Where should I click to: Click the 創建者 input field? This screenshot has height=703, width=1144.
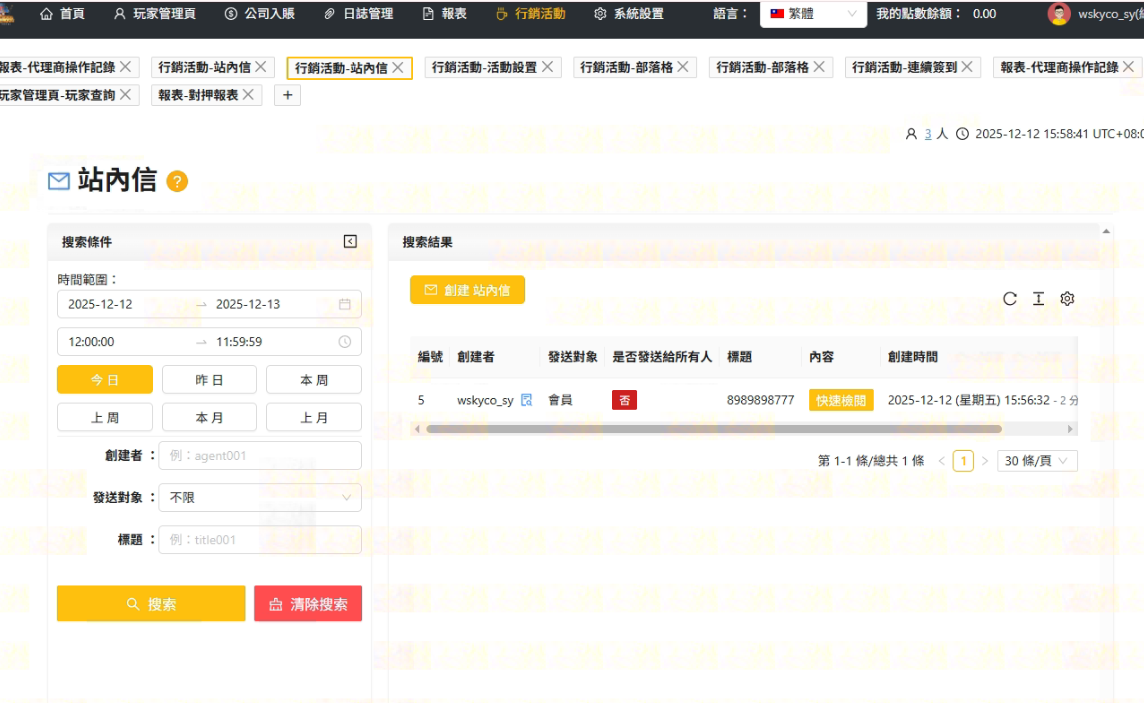259,455
